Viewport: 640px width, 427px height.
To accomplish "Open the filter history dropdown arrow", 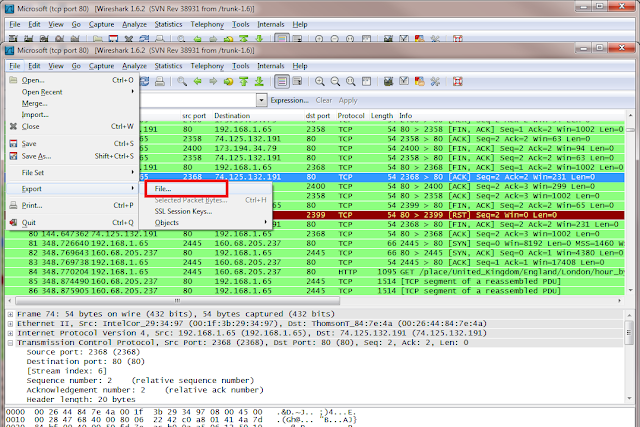I will (262, 100).
